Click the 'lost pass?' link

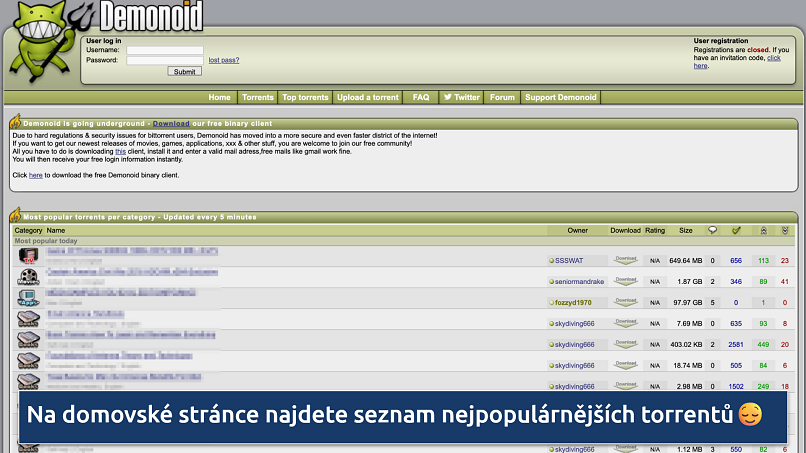[x=223, y=60]
